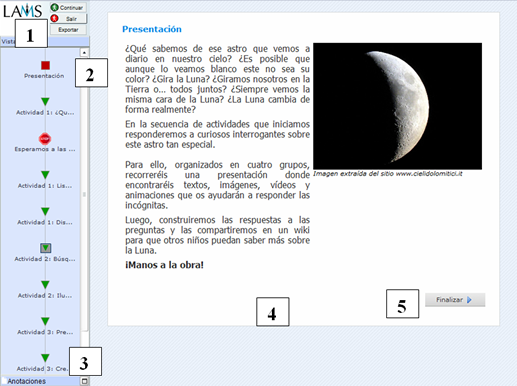Click the Continuar button
517x386 pixels.
(68, 7)
